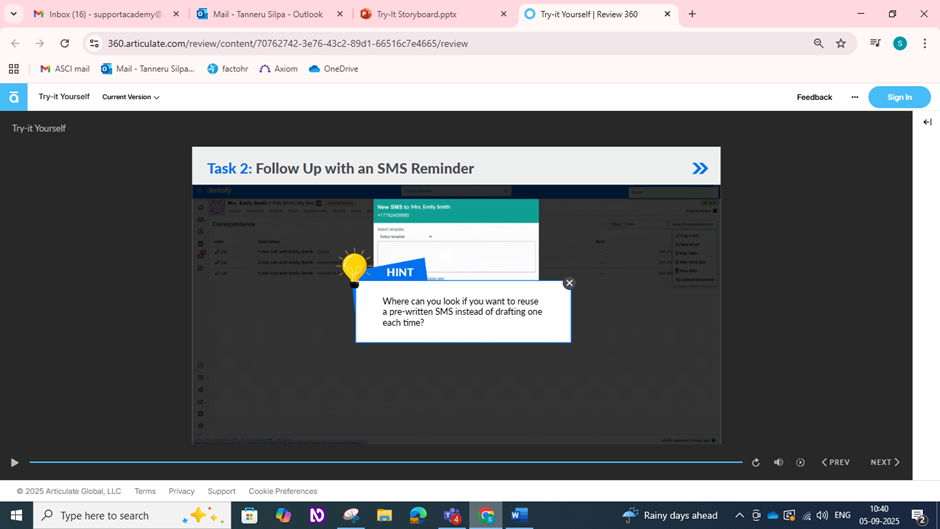
Task: Open the Cookie Preferences link
Action: point(283,491)
